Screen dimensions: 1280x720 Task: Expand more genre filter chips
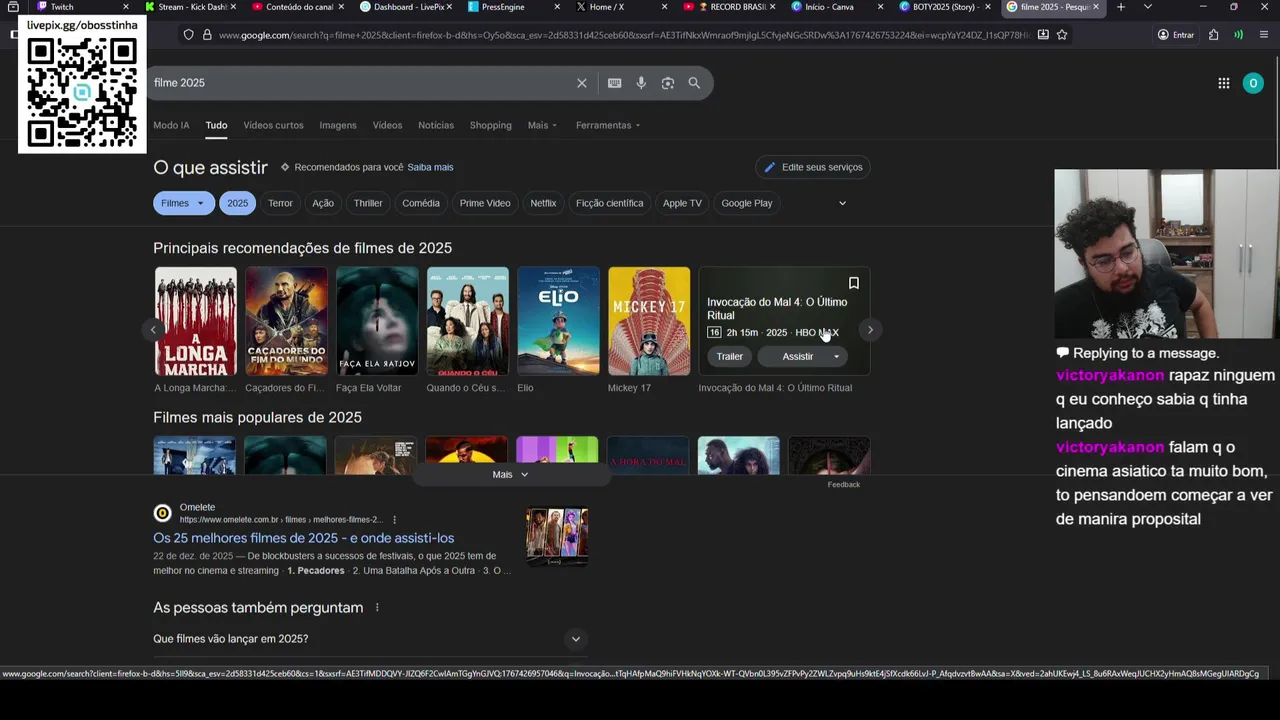click(842, 203)
